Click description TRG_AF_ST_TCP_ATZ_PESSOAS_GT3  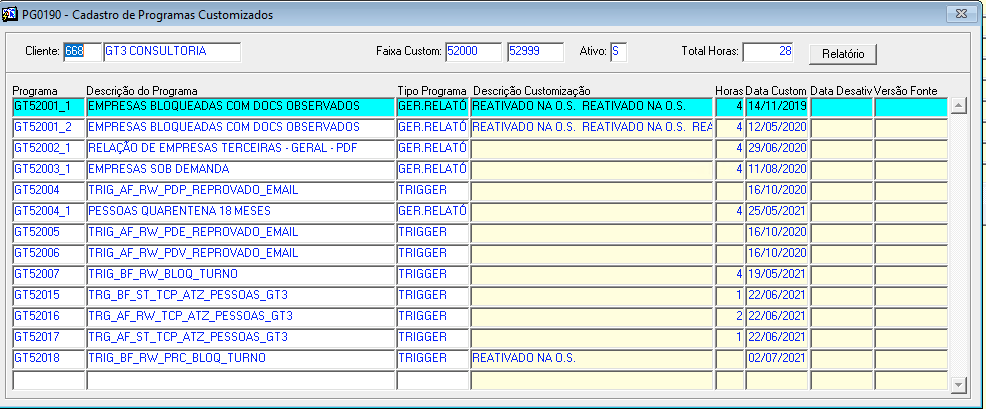(241, 338)
